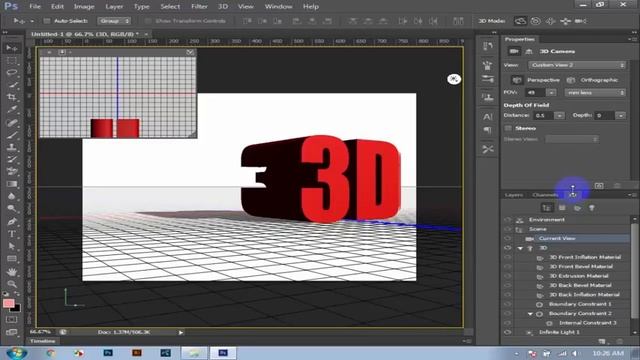Select 3D Front Inflation Material row

click(x=584, y=257)
